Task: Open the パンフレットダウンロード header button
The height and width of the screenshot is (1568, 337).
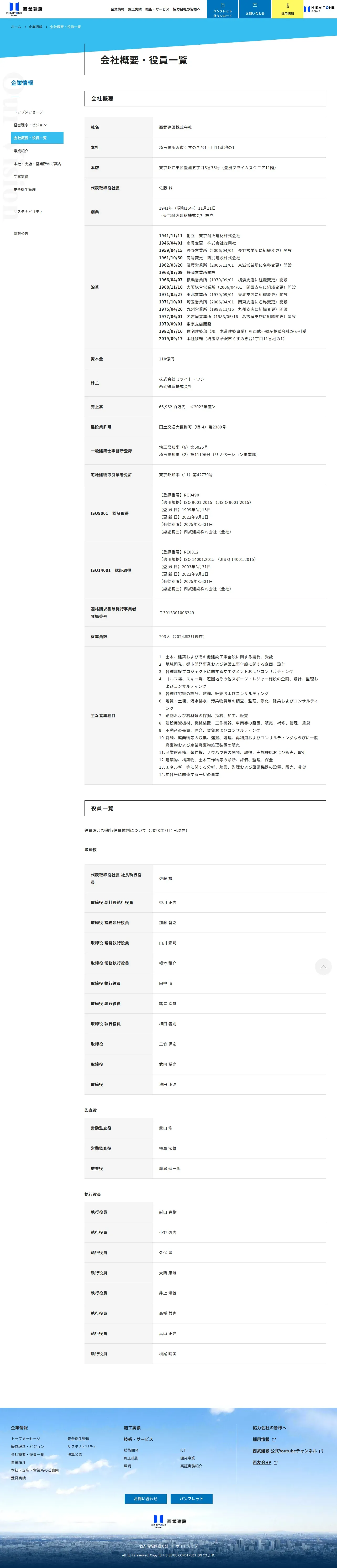Action: coord(222,9)
